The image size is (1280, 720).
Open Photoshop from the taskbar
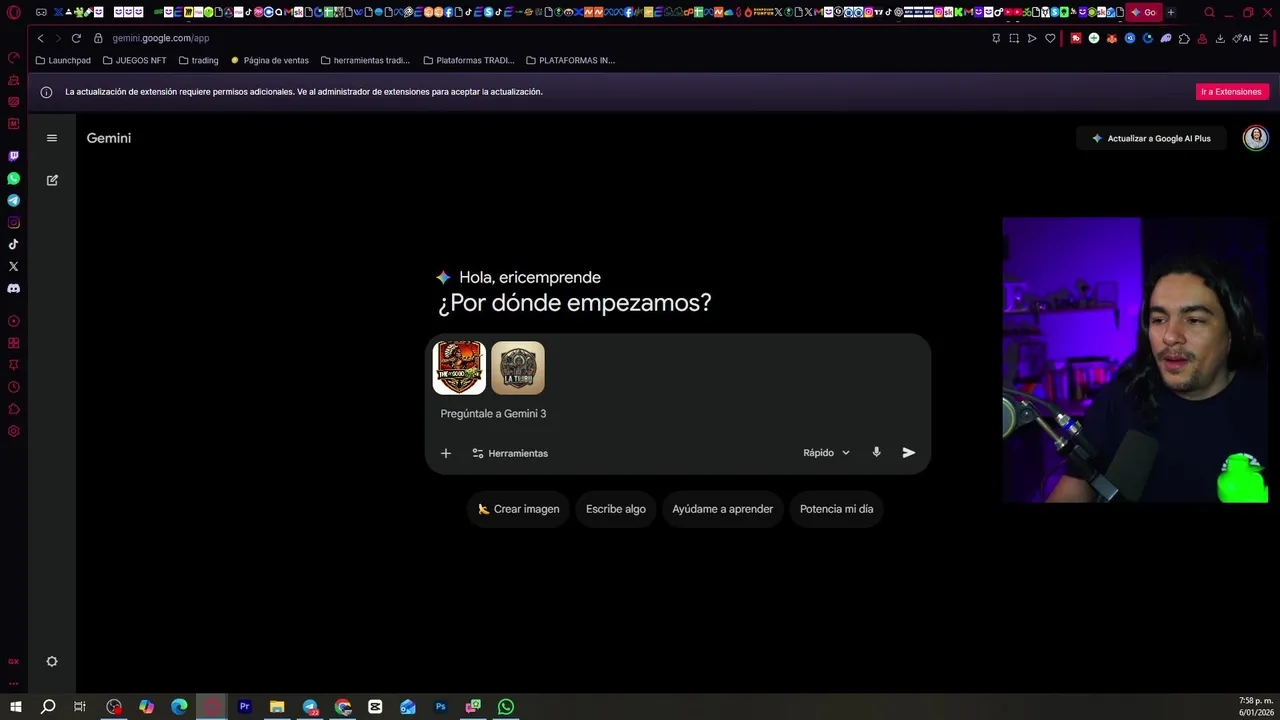click(440, 707)
